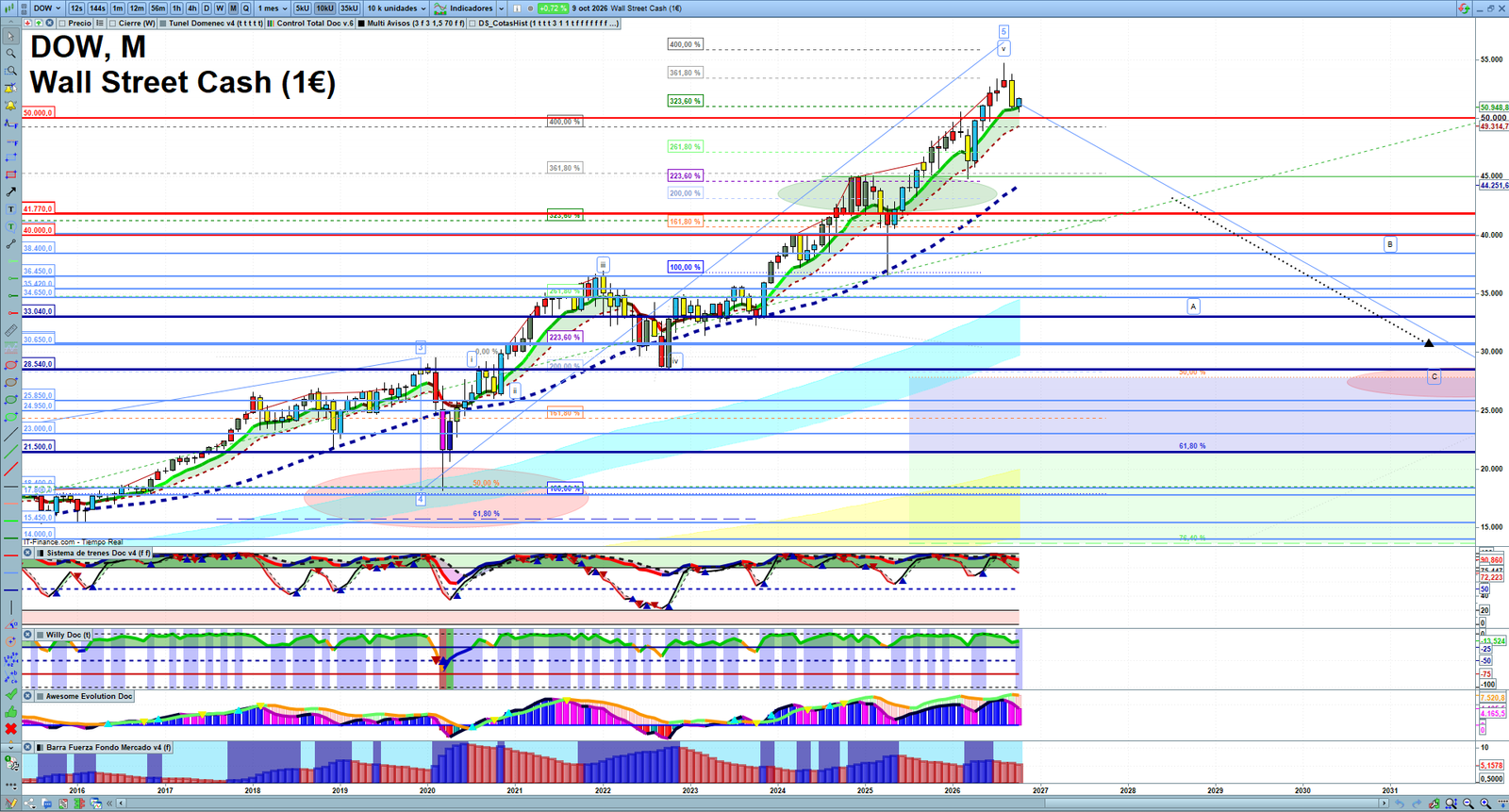The height and width of the screenshot is (812, 1509).
Task: Activate the magnifier zoom tool
Action: coord(10,54)
